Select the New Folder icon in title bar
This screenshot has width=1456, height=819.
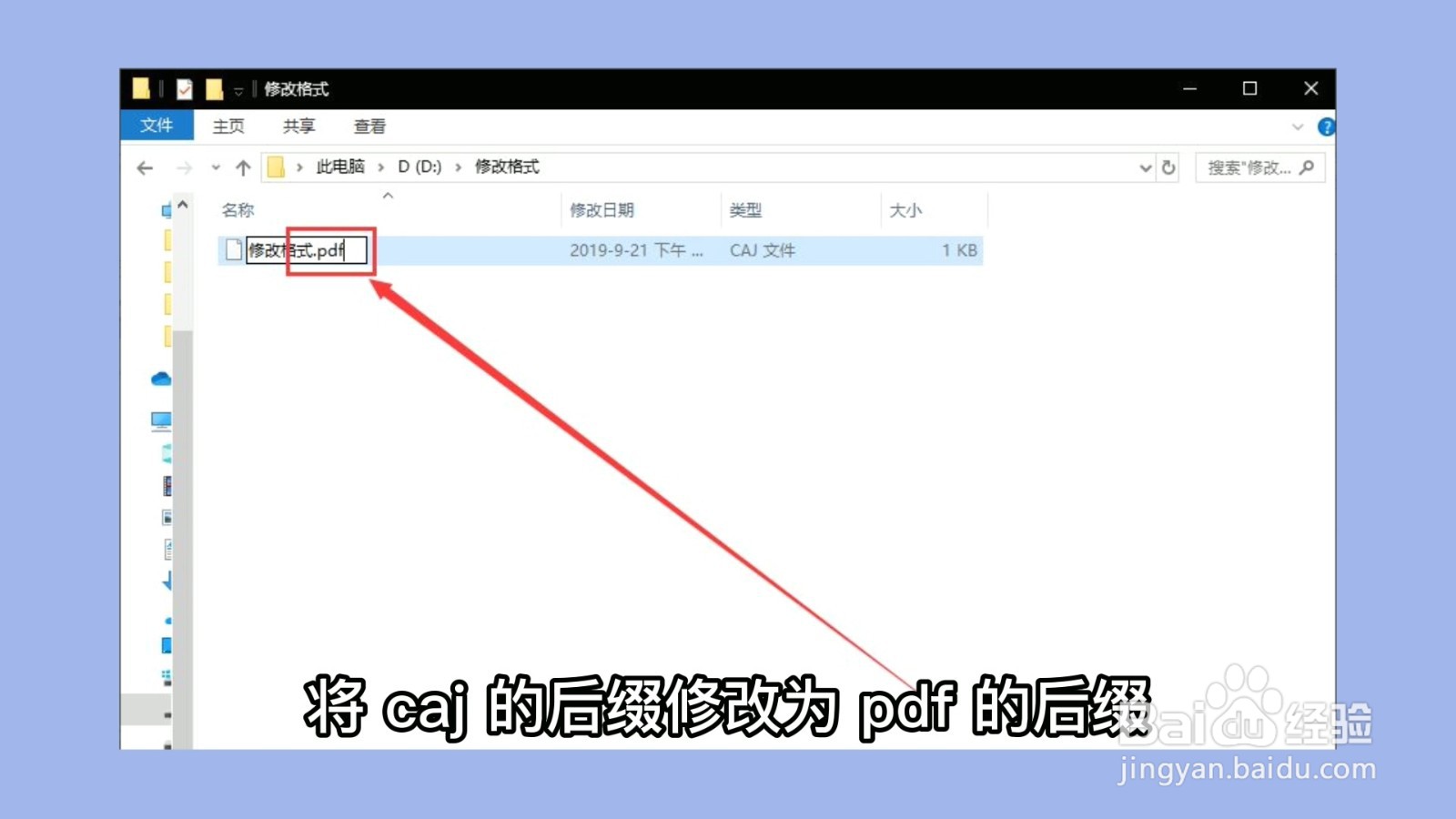pos(213,88)
